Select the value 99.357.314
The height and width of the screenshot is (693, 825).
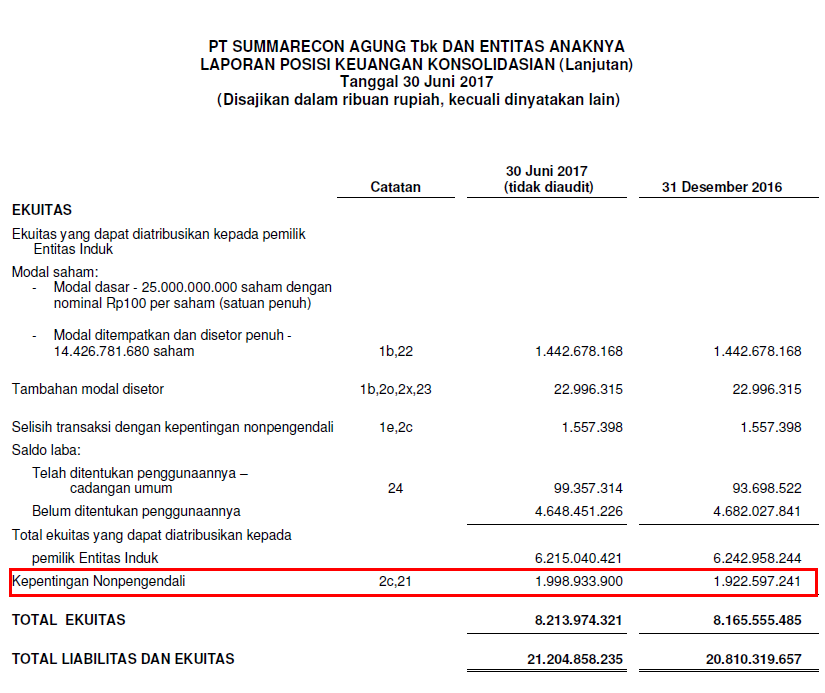(588, 488)
